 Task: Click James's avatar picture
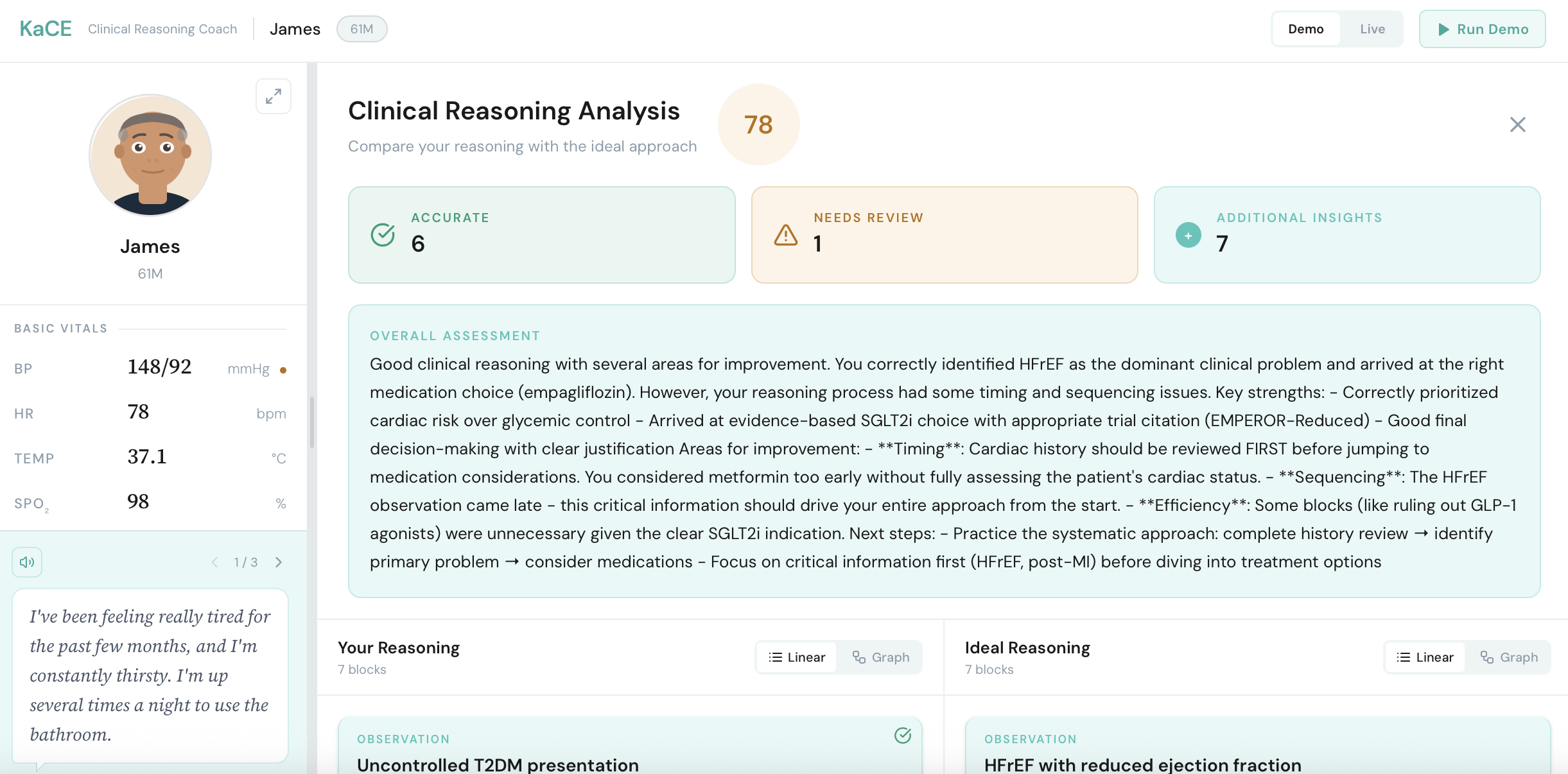[x=150, y=155]
